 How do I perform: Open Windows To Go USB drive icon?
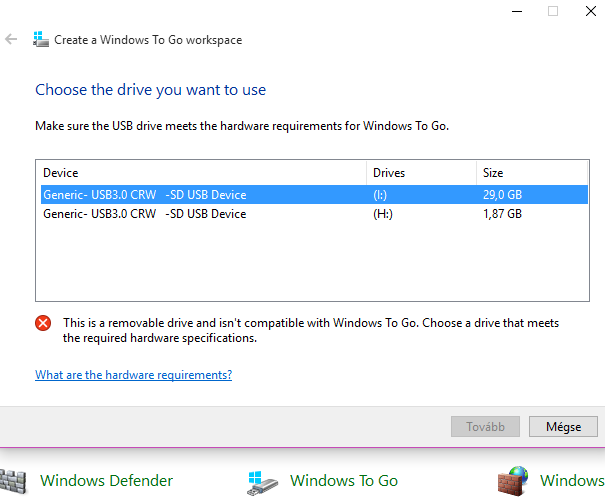(262, 483)
